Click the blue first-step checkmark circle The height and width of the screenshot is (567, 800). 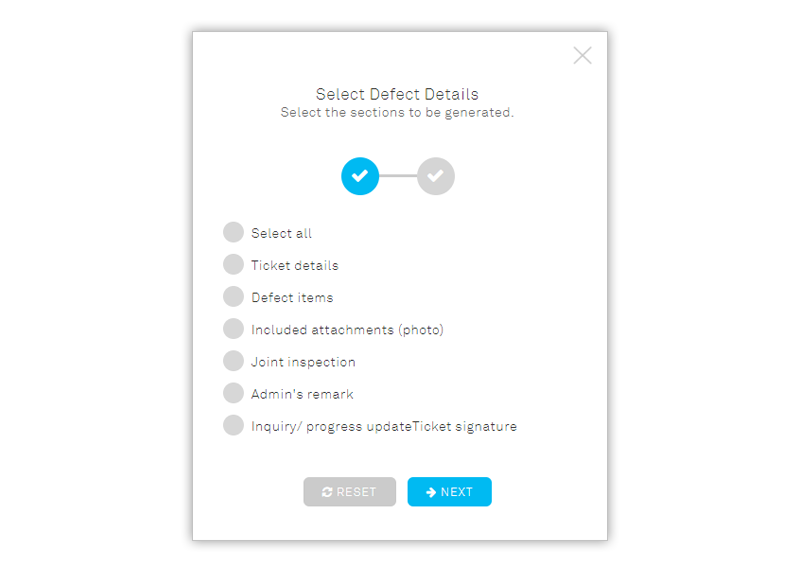(360, 176)
